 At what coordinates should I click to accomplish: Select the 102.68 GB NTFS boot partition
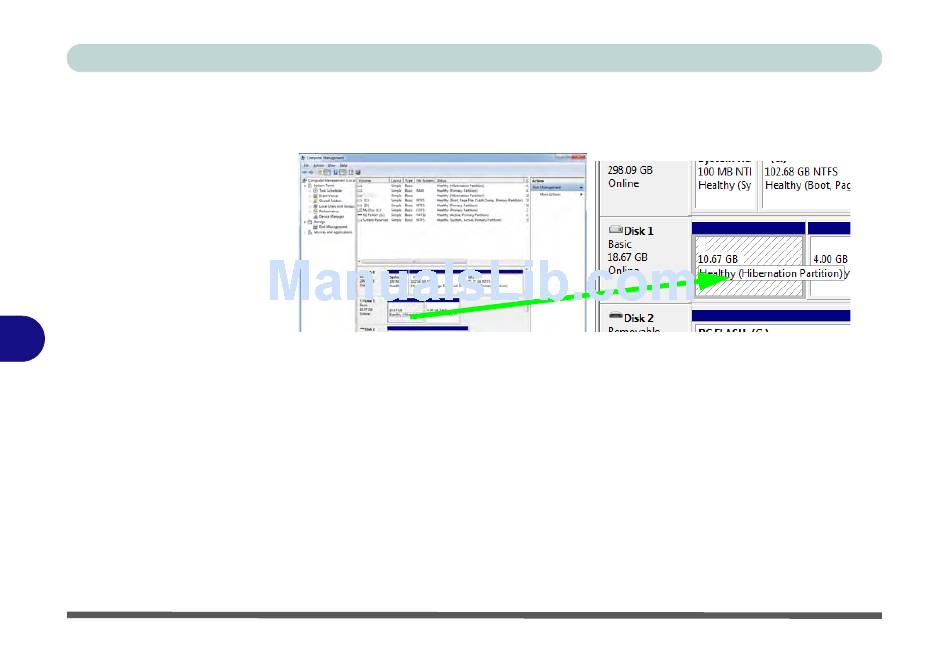(806, 178)
